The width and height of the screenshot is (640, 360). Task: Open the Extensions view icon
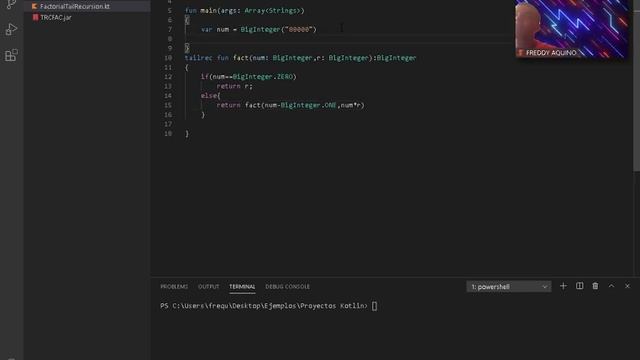11,55
